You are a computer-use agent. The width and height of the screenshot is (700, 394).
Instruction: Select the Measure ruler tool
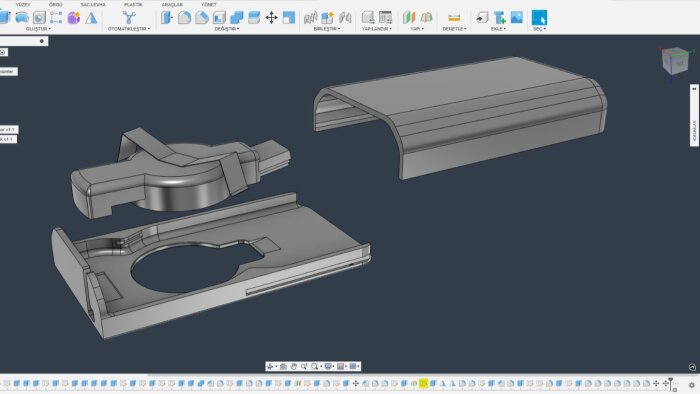[454, 17]
